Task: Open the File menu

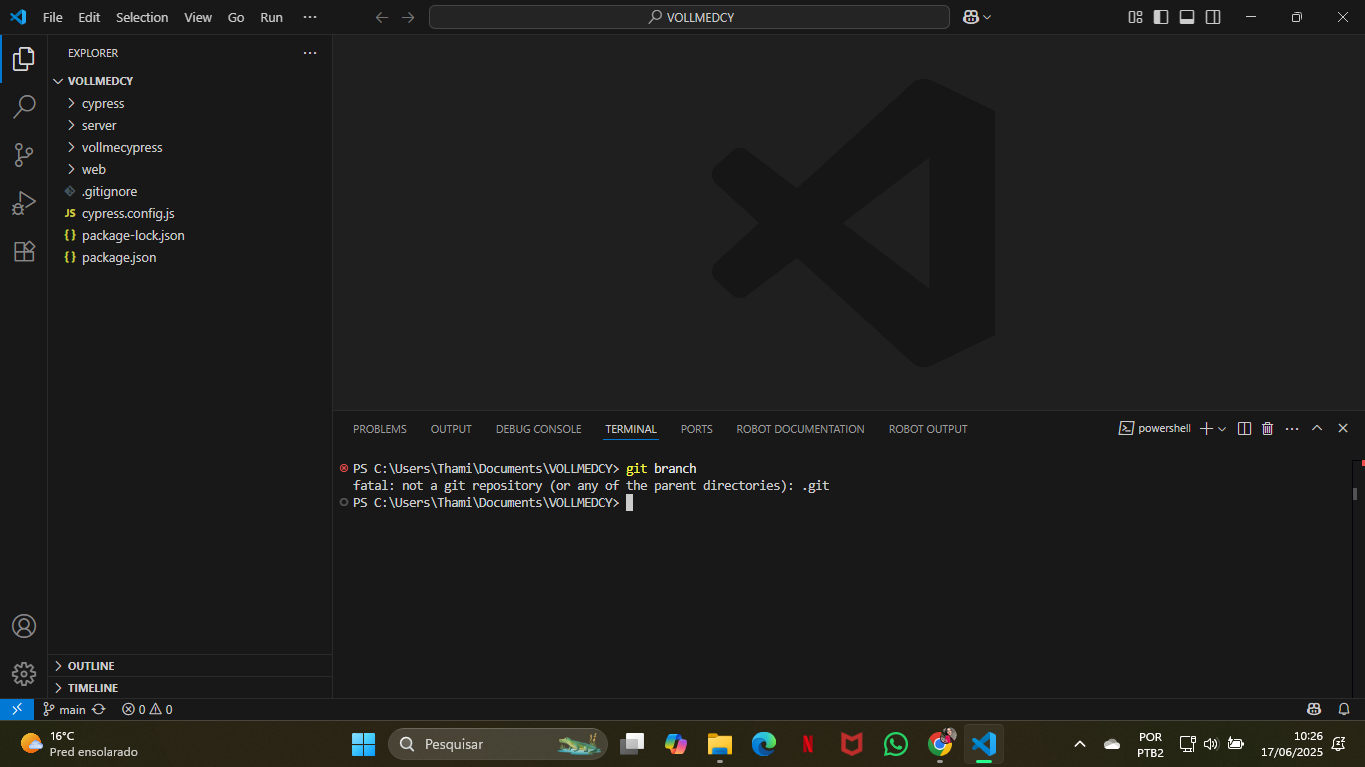Action: [x=53, y=17]
